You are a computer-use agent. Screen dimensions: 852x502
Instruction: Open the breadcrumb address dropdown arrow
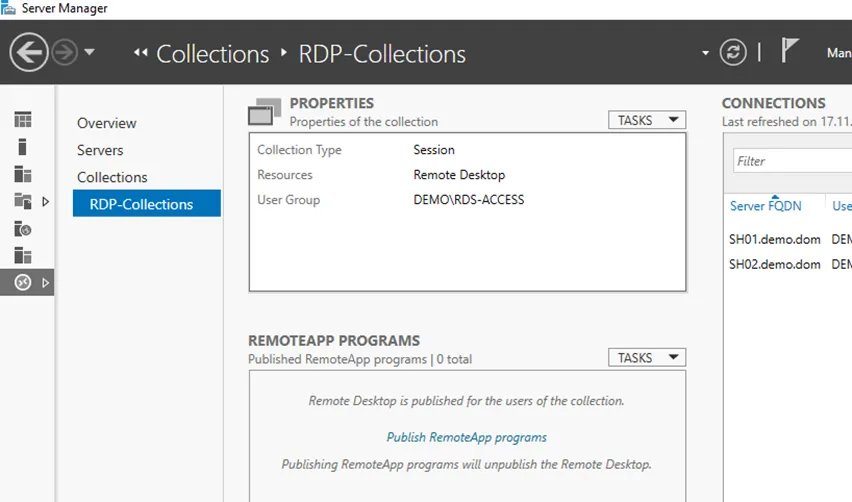point(705,53)
